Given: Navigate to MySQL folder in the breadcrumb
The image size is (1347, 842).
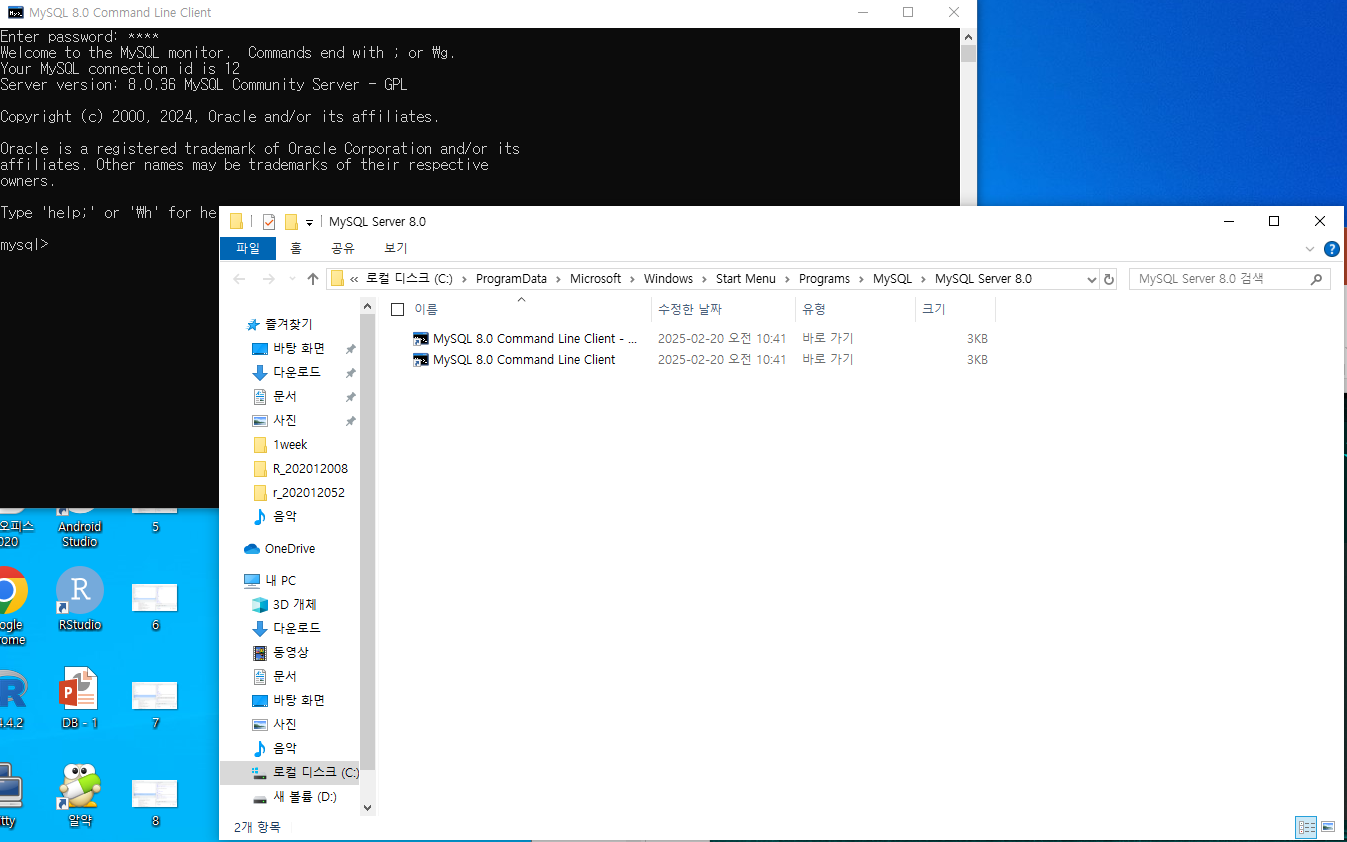Looking at the screenshot, I should pos(892,279).
